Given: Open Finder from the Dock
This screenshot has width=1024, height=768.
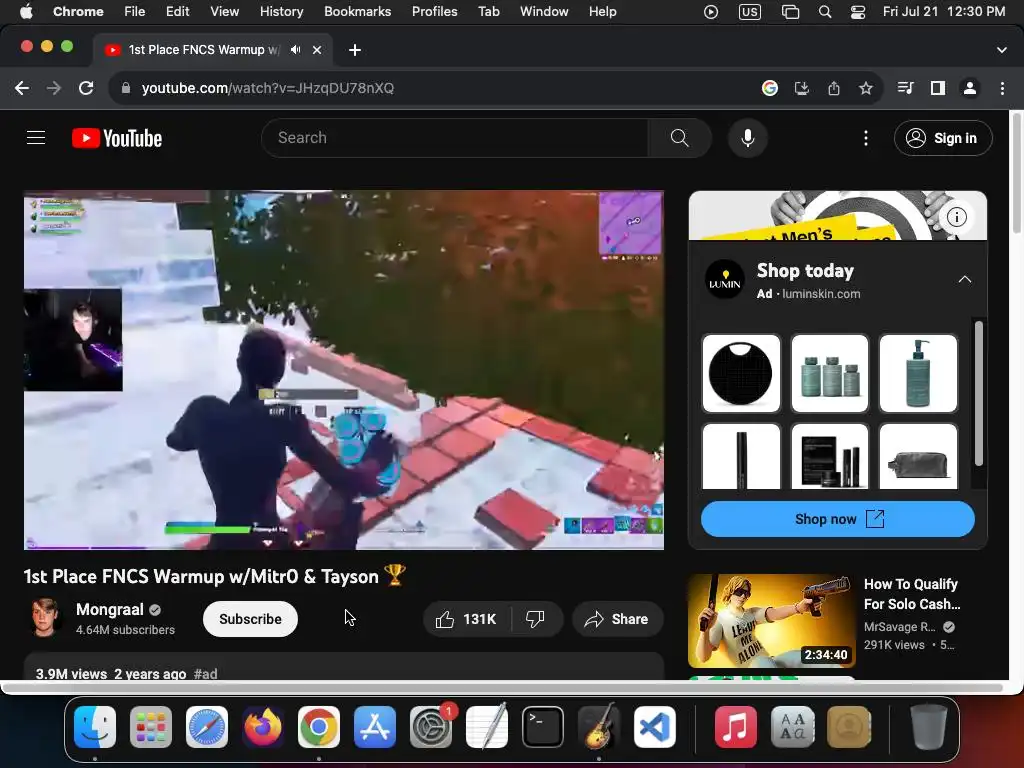Looking at the screenshot, I should (95, 727).
